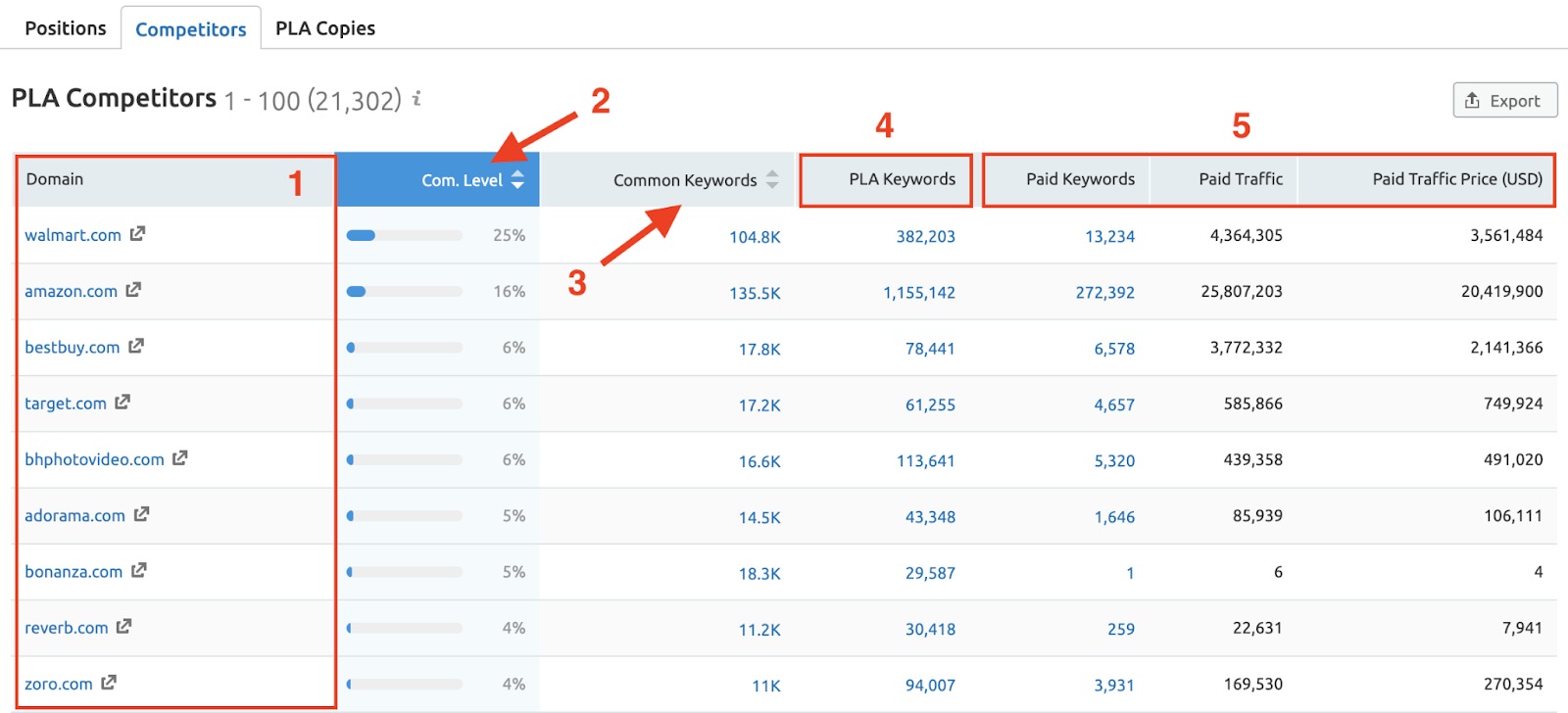Open external link icon next to target.com
1568x713 pixels.
122,402
